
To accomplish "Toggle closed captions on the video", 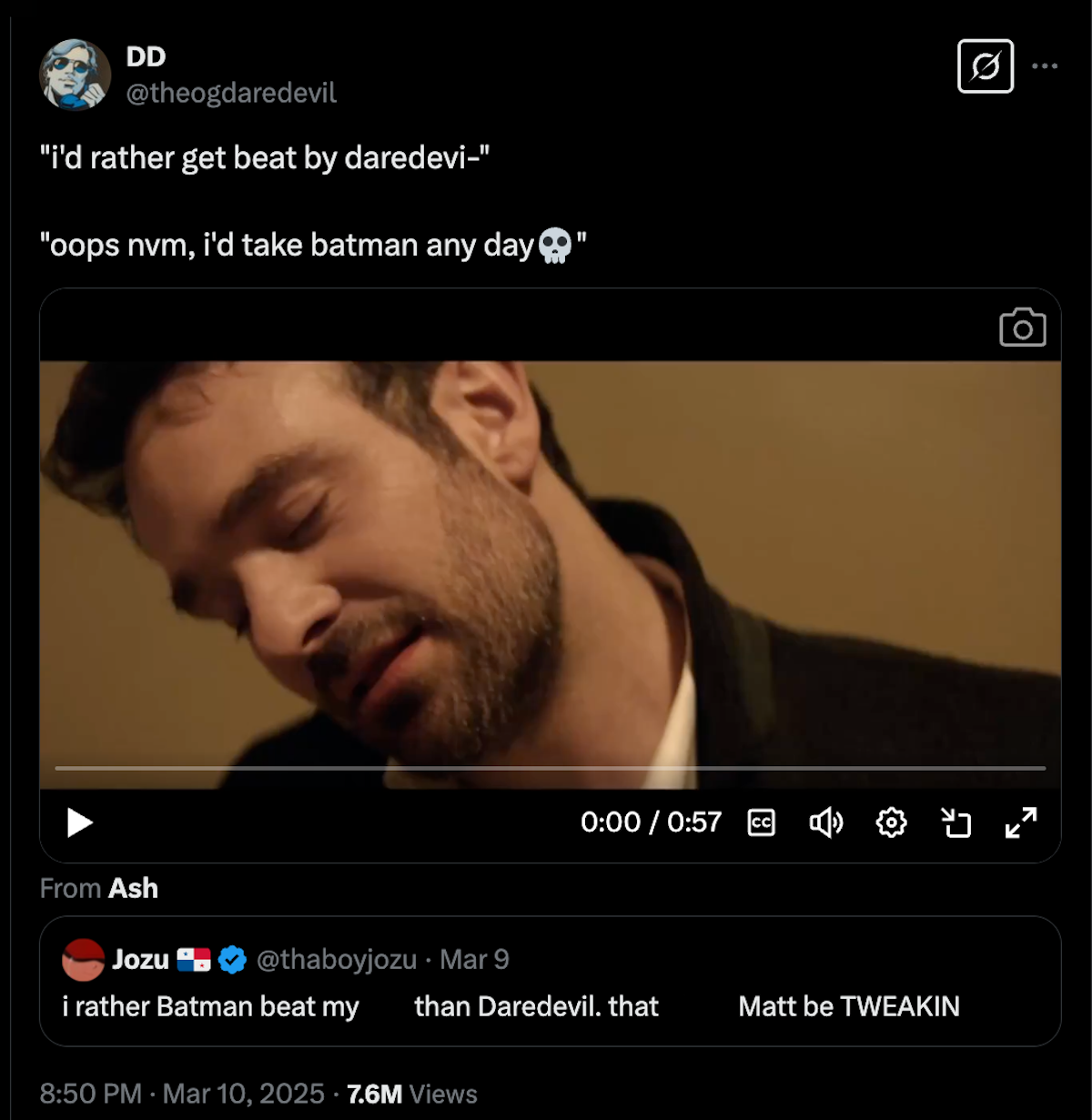I will 761,822.
